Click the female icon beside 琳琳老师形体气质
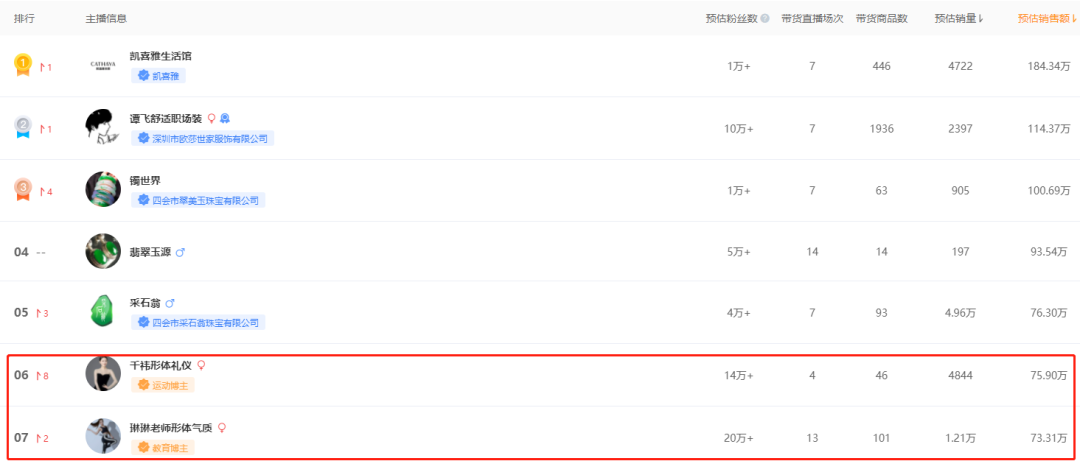The width and height of the screenshot is (1080, 461). 222,427
